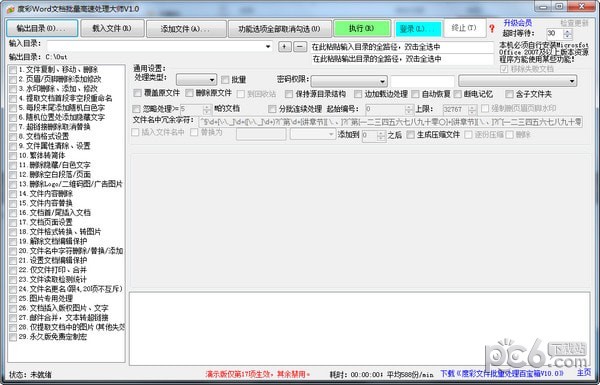This screenshot has width=600, height=385.
Task: Check item 10. 繁体转简体
Action: coord(13,156)
